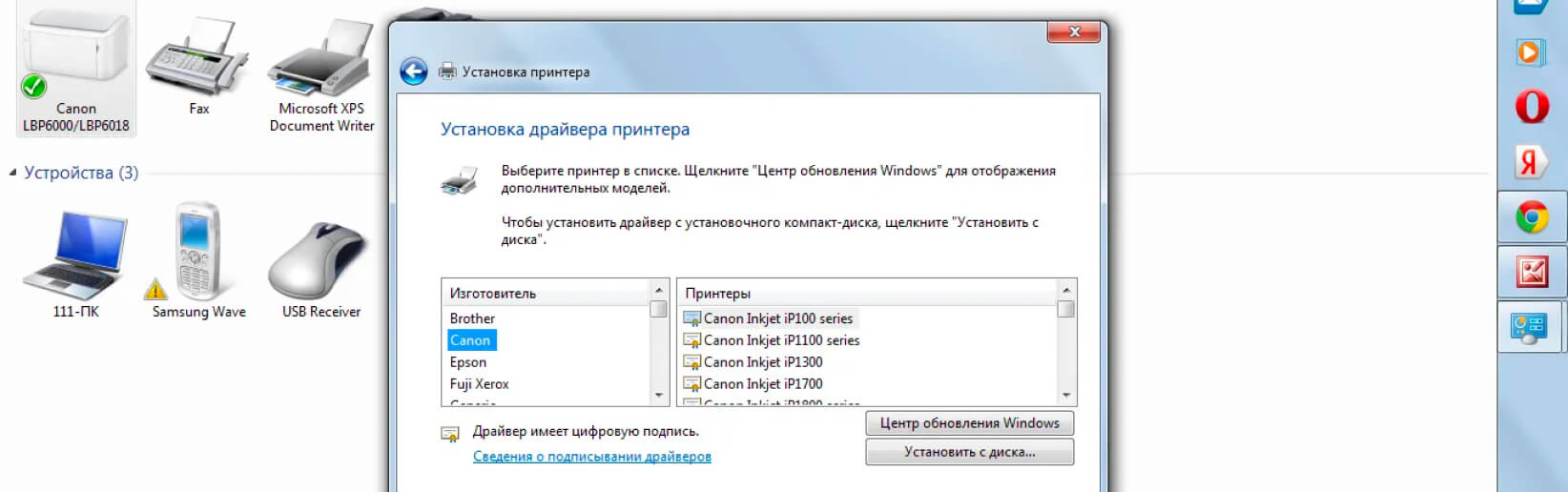The width and height of the screenshot is (1568, 492).
Task: Click printers list scroll down arrow
Action: pos(1066,396)
